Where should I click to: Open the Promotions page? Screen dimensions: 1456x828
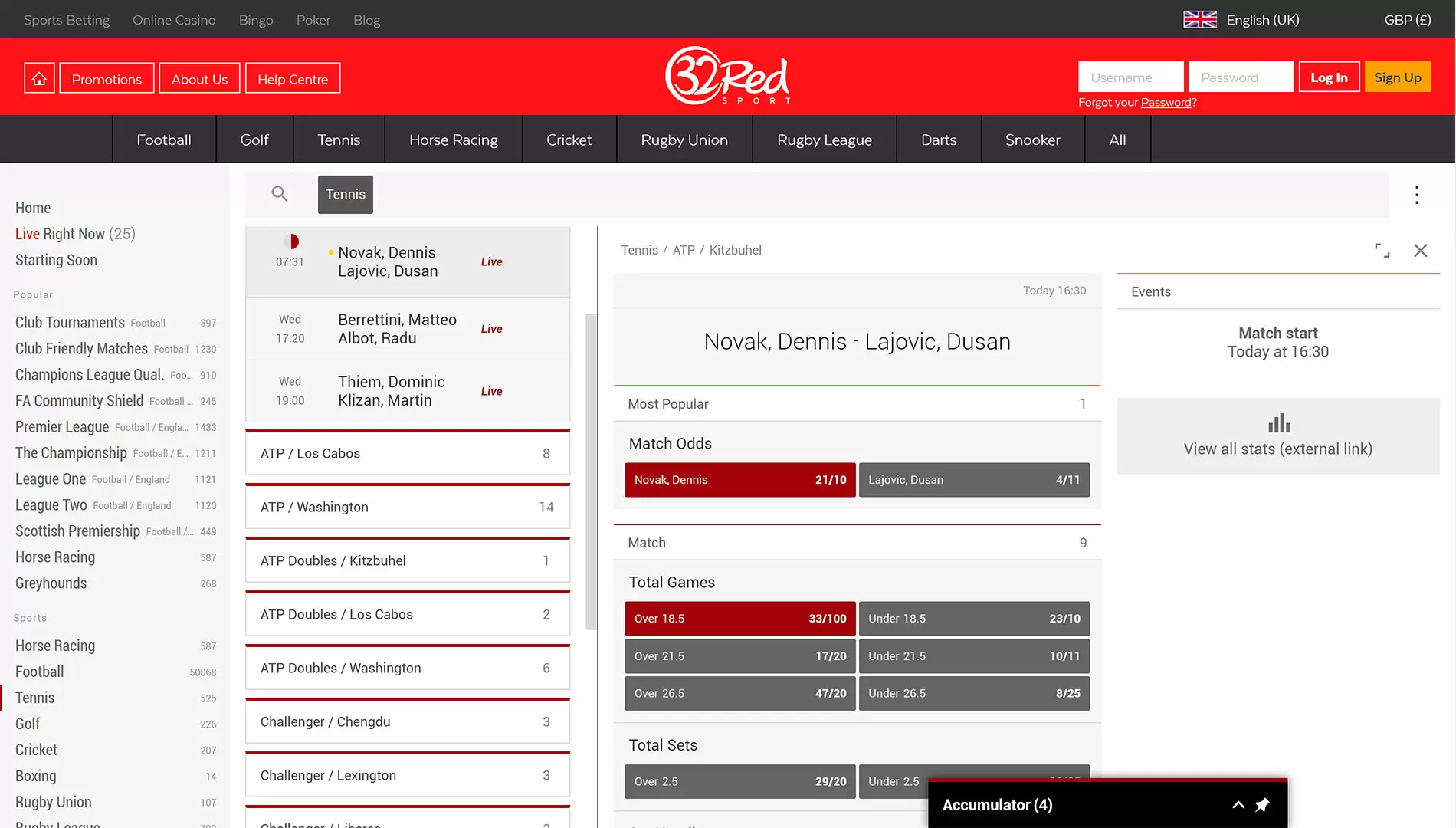point(107,78)
